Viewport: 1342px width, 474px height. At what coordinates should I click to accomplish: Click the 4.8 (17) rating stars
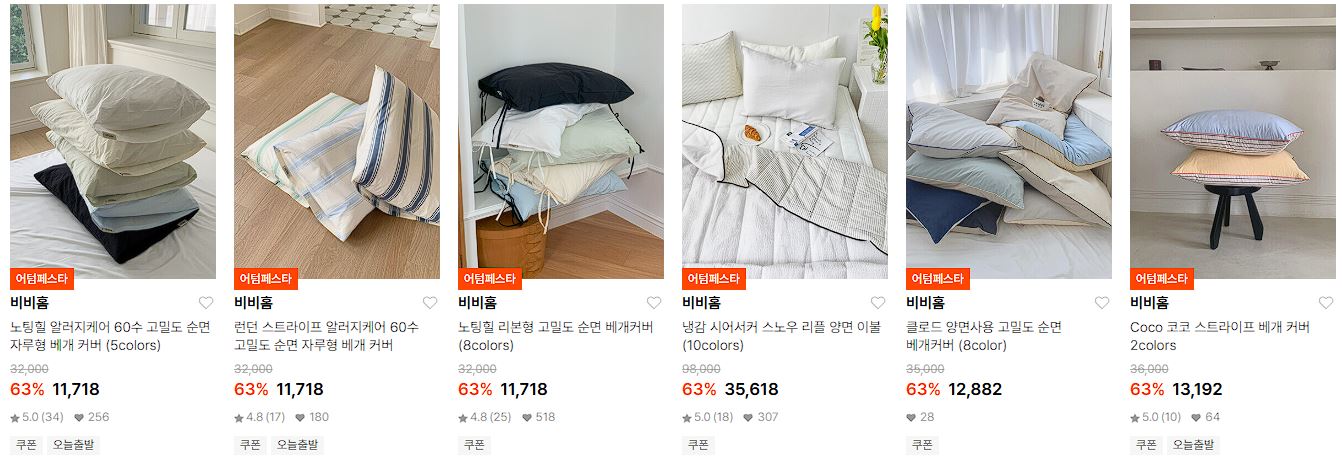pos(260,417)
